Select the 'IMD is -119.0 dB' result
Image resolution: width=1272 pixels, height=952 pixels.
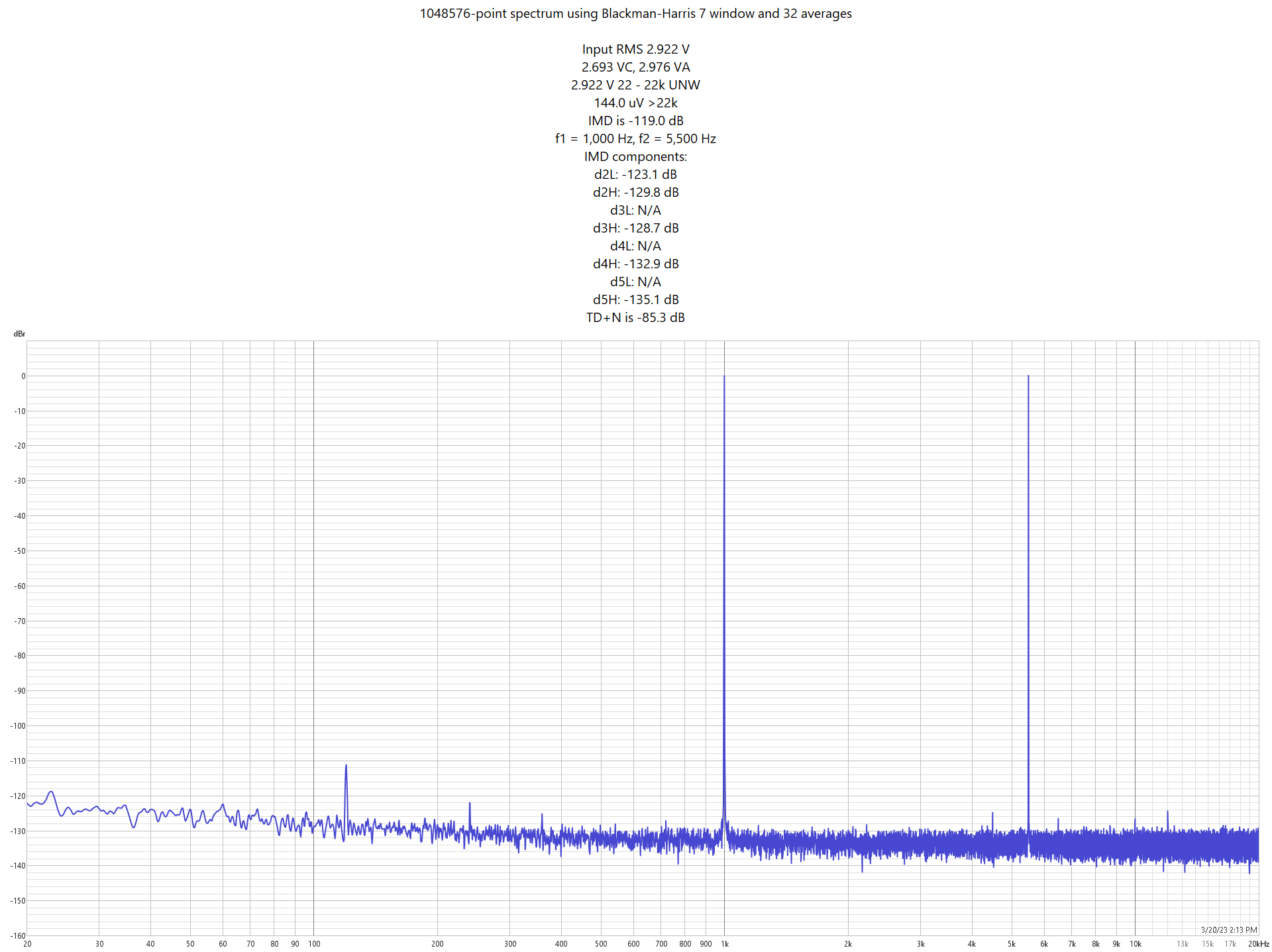[635, 121]
